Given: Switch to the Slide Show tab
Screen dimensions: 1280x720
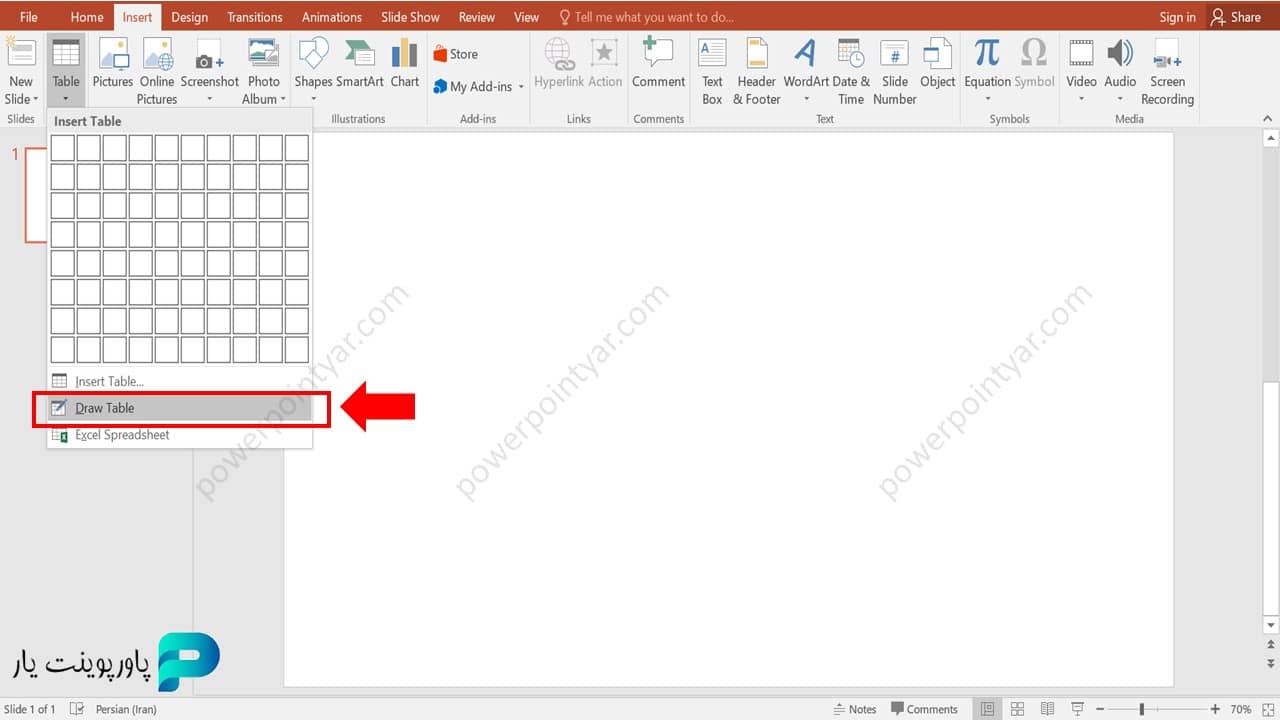Looking at the screenshot, I should tap(410, 17).
